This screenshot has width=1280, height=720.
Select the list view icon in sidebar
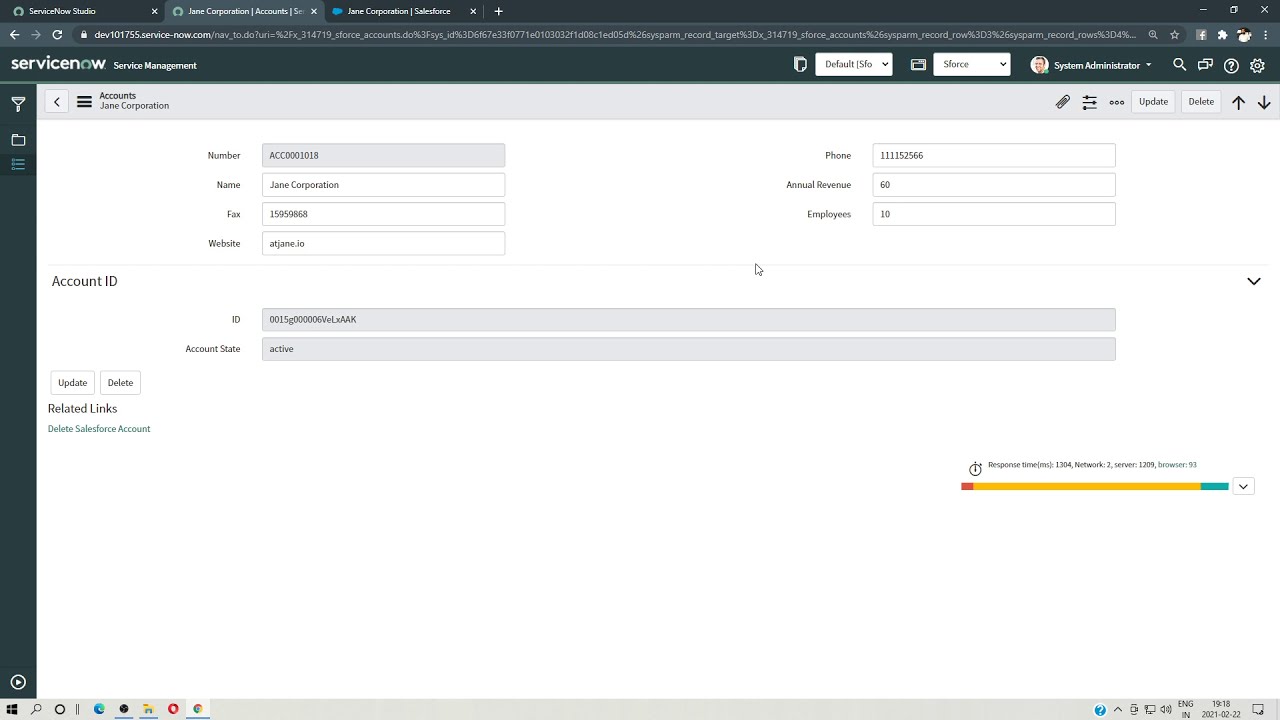point(17,164)
